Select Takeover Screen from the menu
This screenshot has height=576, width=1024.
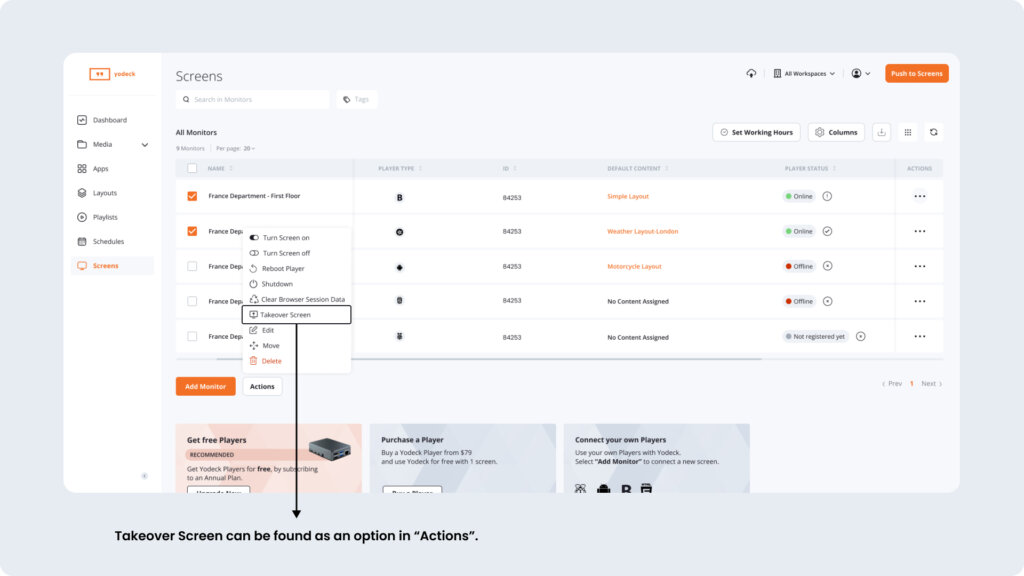286,315
